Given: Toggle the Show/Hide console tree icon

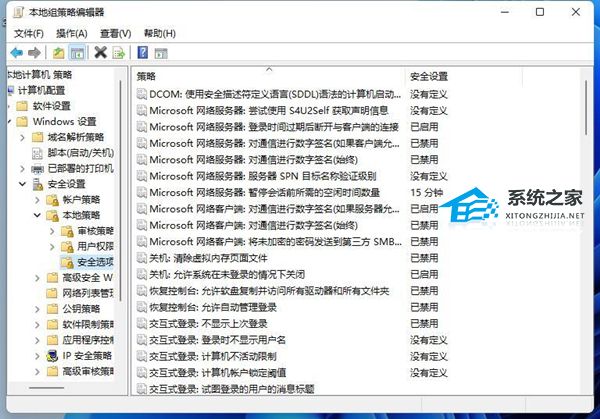Looking at the screenshot, I should click(77, 53).
